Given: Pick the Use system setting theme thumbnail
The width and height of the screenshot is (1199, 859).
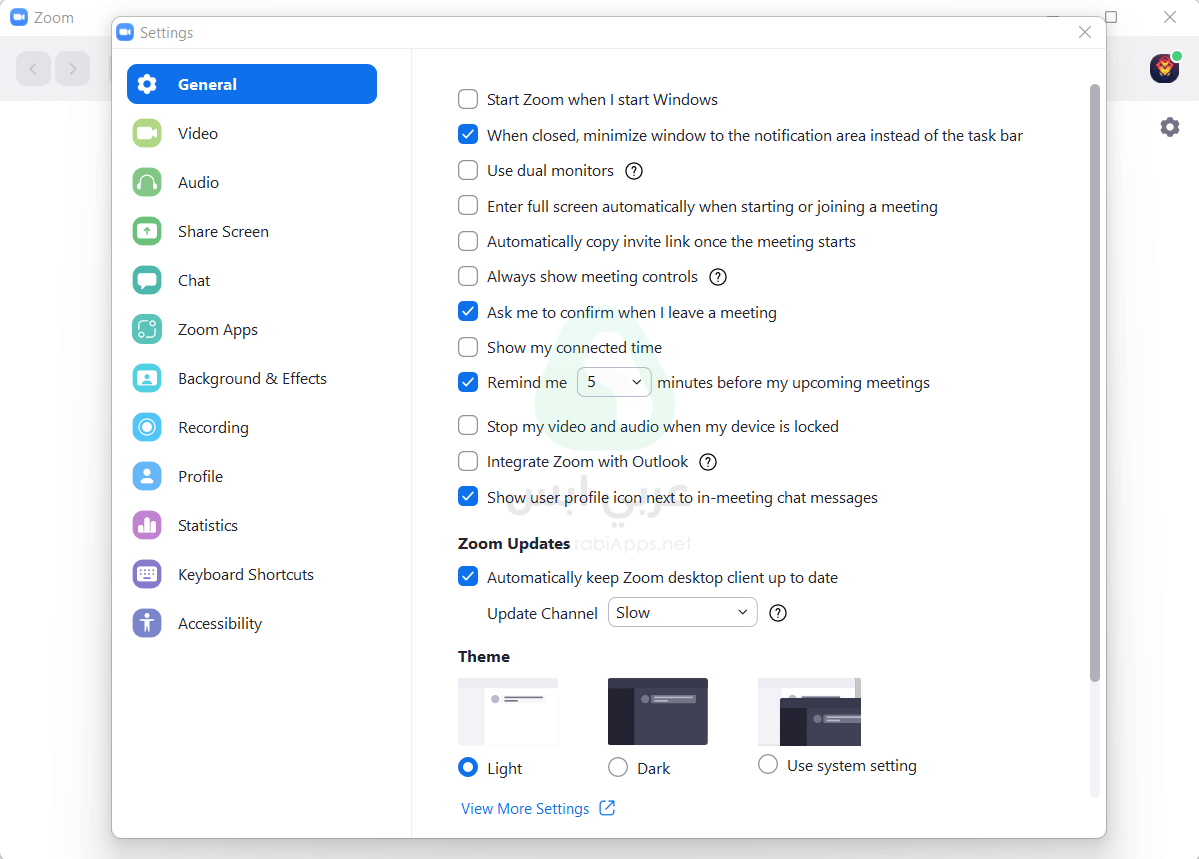Looking at the screenshot, I should click(x=809, y=712).
